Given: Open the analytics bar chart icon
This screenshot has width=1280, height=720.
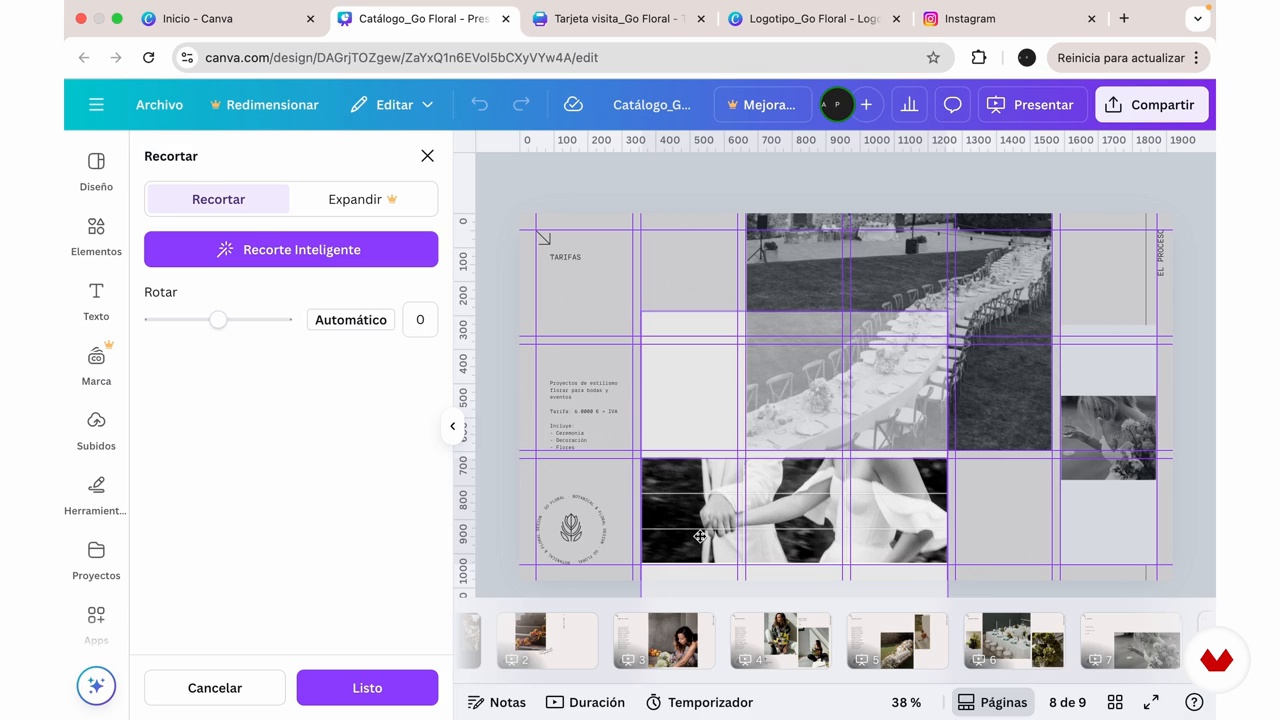Looking at the screenshot, I should tap(909, 105).
